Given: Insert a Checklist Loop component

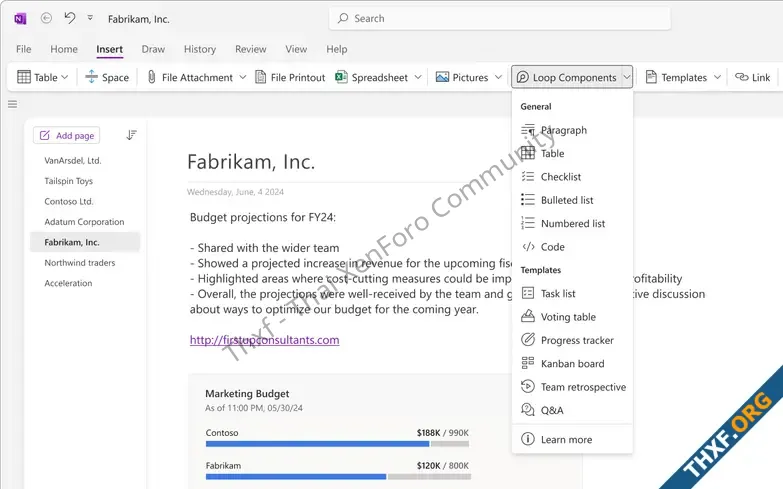Looking at the screenshot, I should [x=572, y=177].
